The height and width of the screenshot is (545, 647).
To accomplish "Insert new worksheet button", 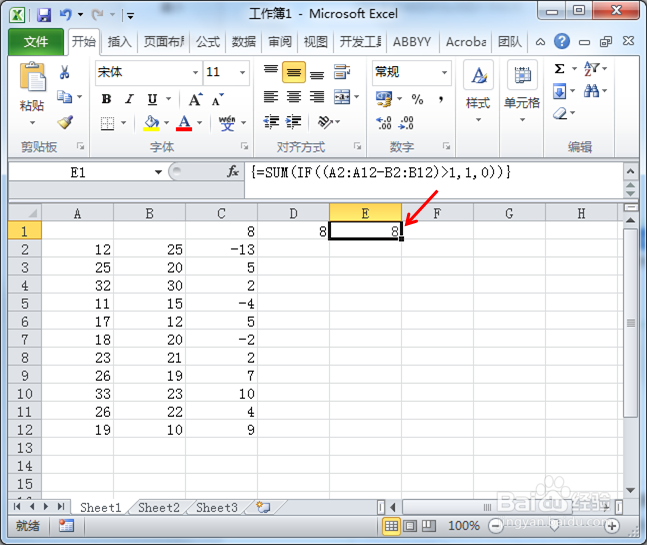I will point(263,507).
